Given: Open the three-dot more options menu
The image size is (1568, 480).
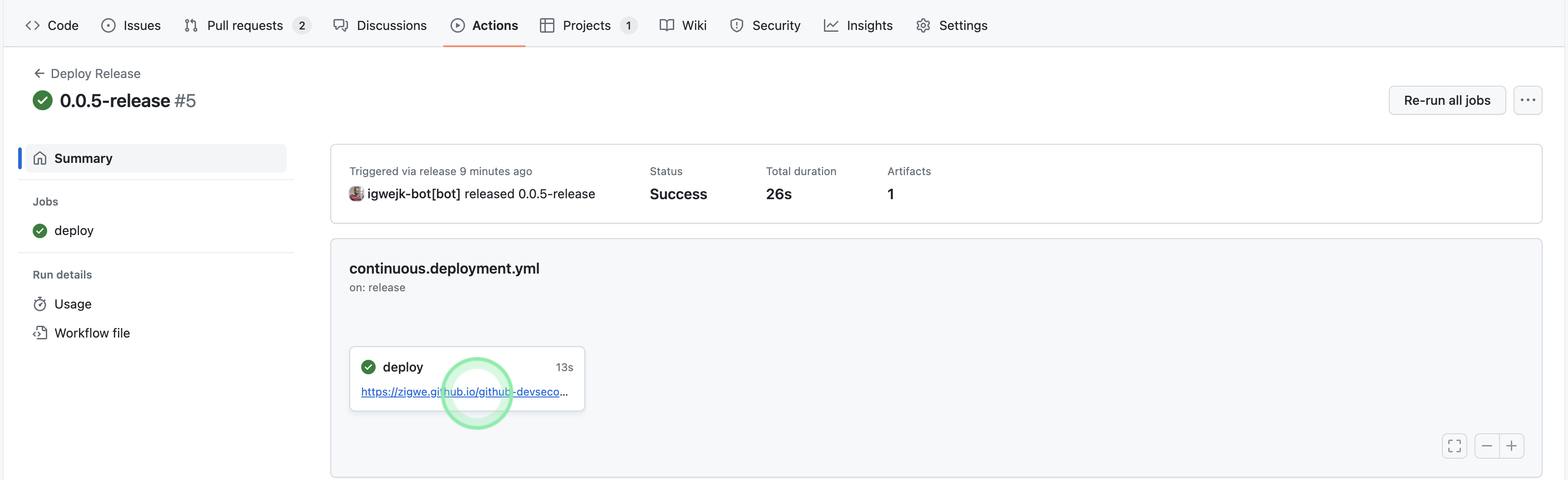Looking at the screenshot, I should (x=1527, y=100).
